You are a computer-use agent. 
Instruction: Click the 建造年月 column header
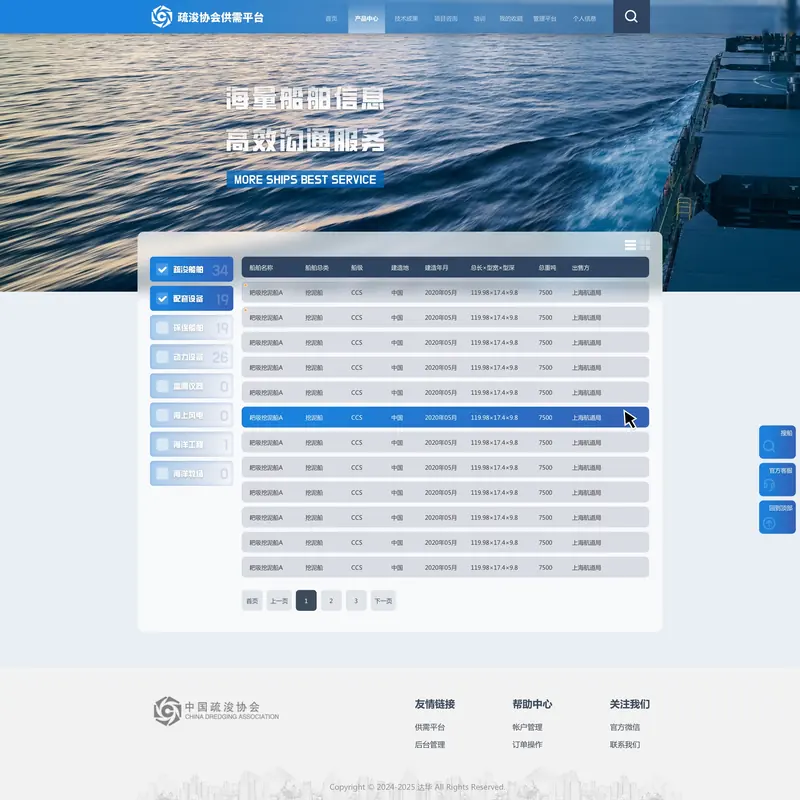click(x=436, y=268)
